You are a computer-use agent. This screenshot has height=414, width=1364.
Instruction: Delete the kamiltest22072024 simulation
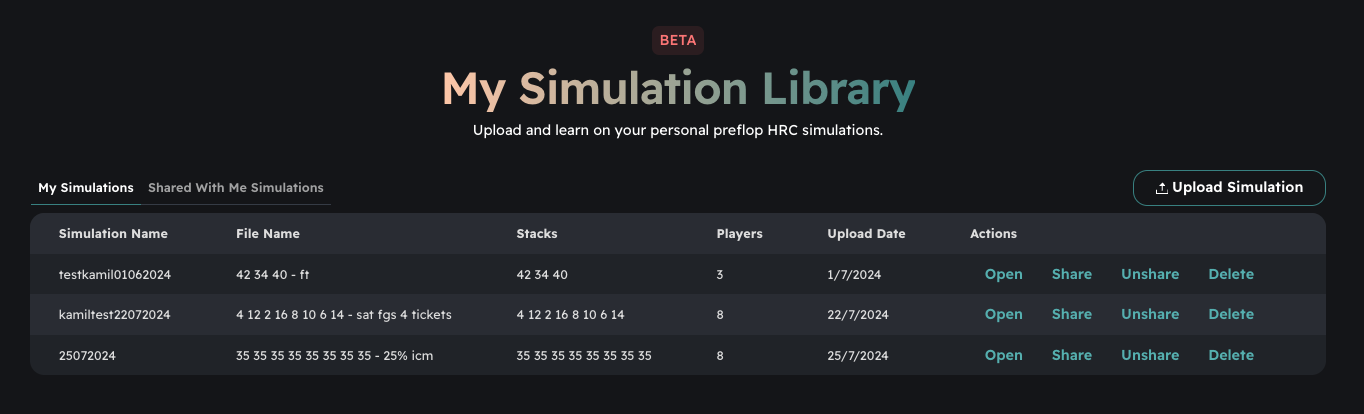pos(1230,314)
